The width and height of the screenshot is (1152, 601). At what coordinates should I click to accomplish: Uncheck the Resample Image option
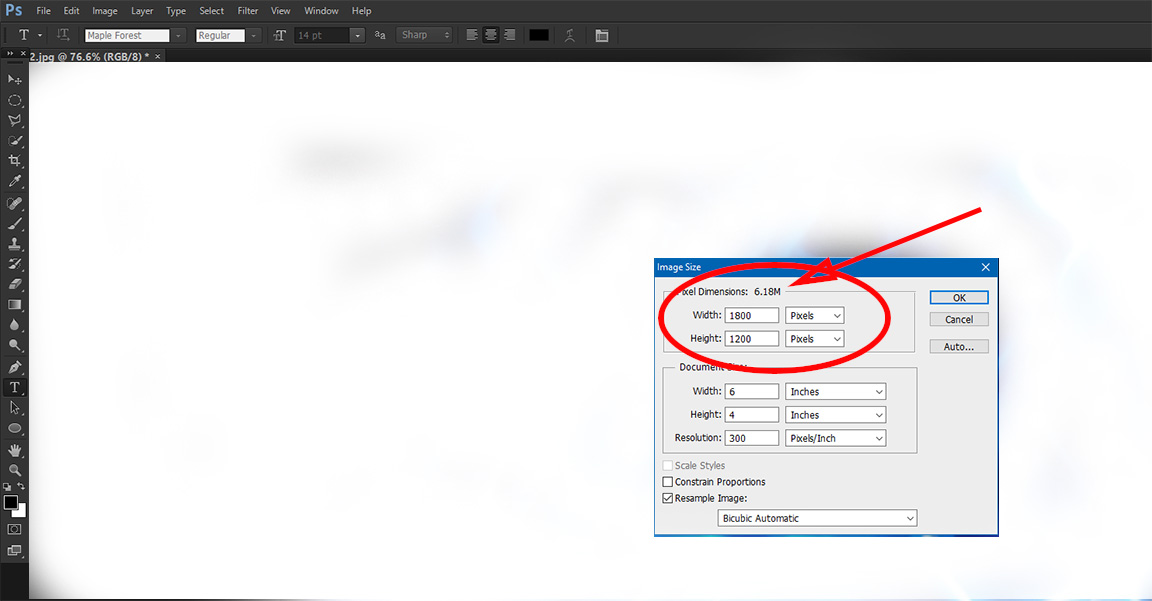coord(667,497)
